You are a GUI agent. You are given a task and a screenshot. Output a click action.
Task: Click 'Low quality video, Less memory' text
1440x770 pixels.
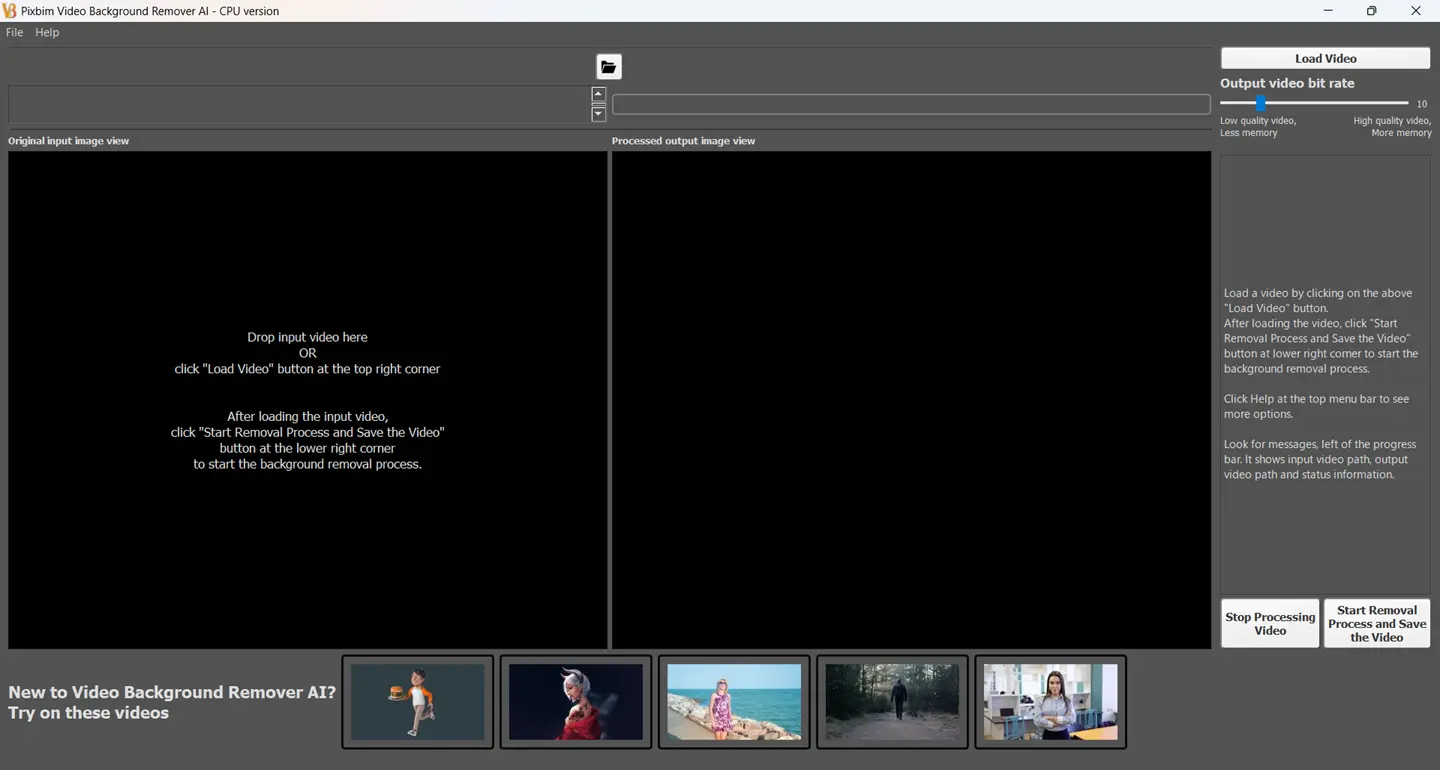click(x=1258, y=126)
